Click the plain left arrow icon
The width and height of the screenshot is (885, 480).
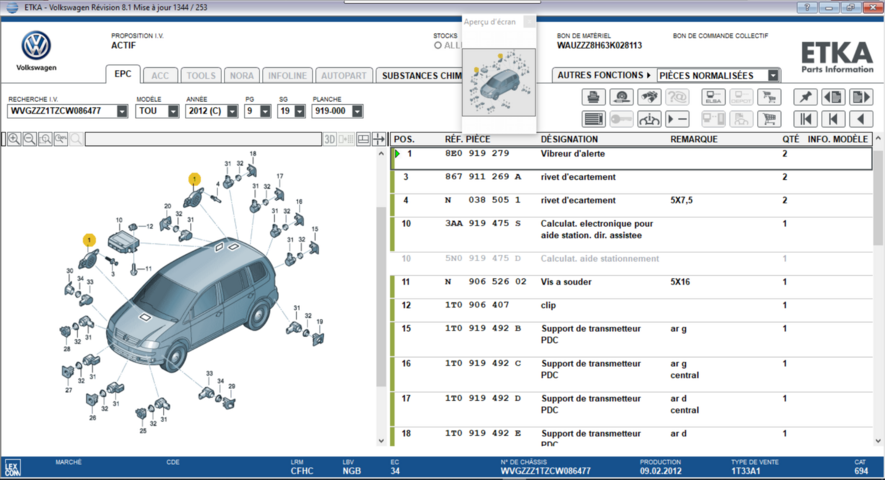coord(861,119)
